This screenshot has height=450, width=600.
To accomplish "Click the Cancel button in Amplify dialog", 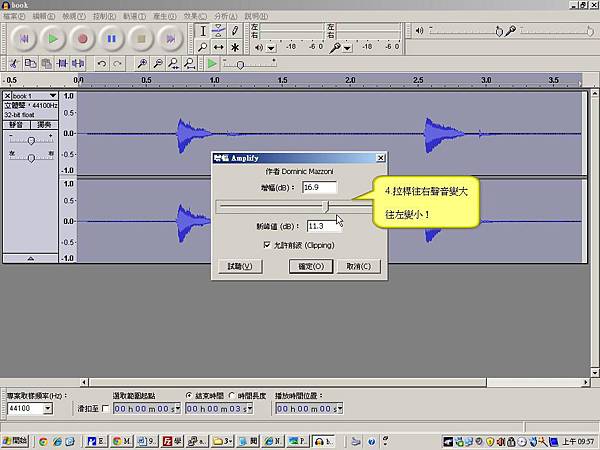I will pyautogui.click(x=359, y=266).
